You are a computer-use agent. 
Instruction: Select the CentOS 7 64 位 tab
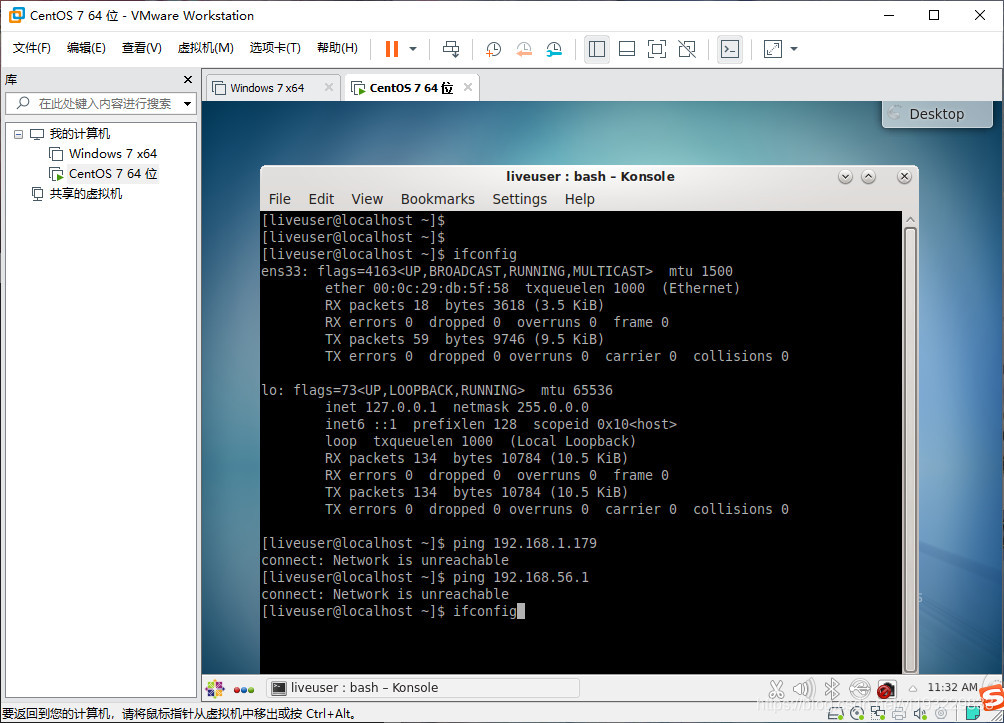(x=411, y=88)
